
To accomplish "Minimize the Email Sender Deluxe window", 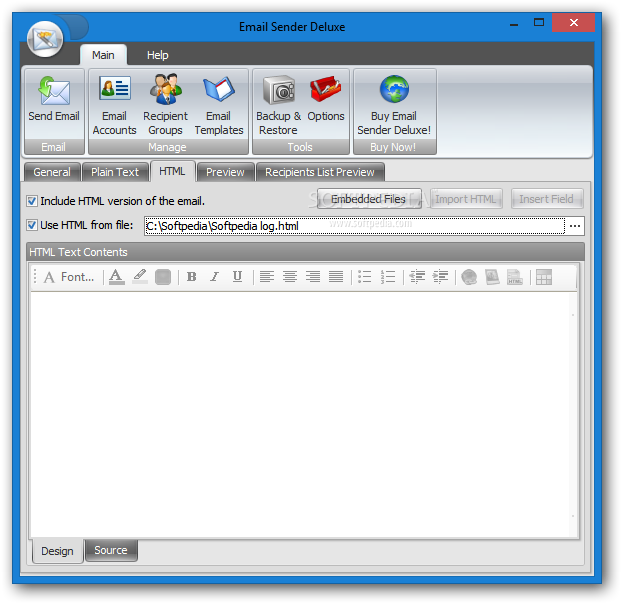I will point(514,23).
